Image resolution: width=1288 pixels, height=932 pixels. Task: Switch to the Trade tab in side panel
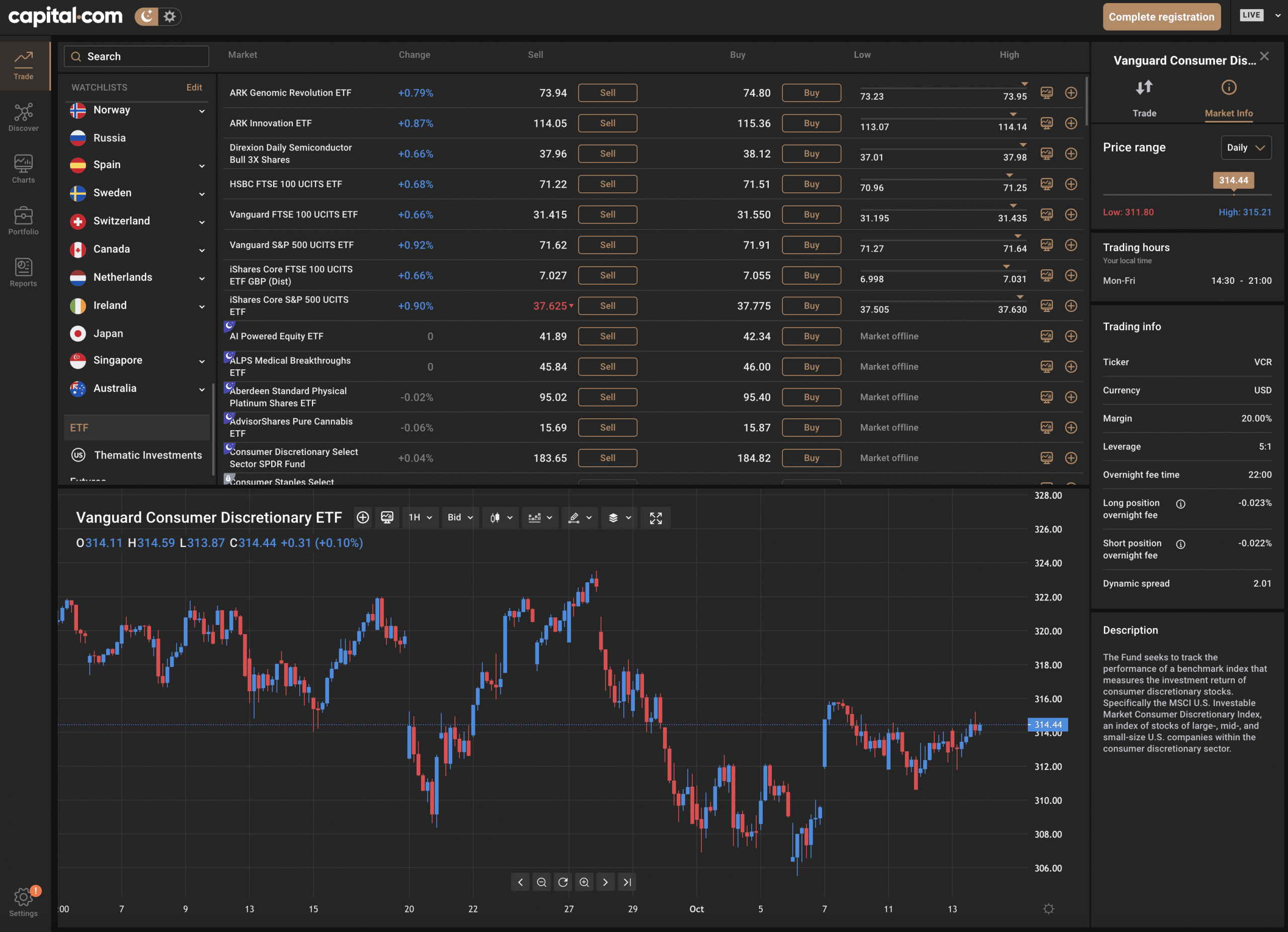point(1144,98)
